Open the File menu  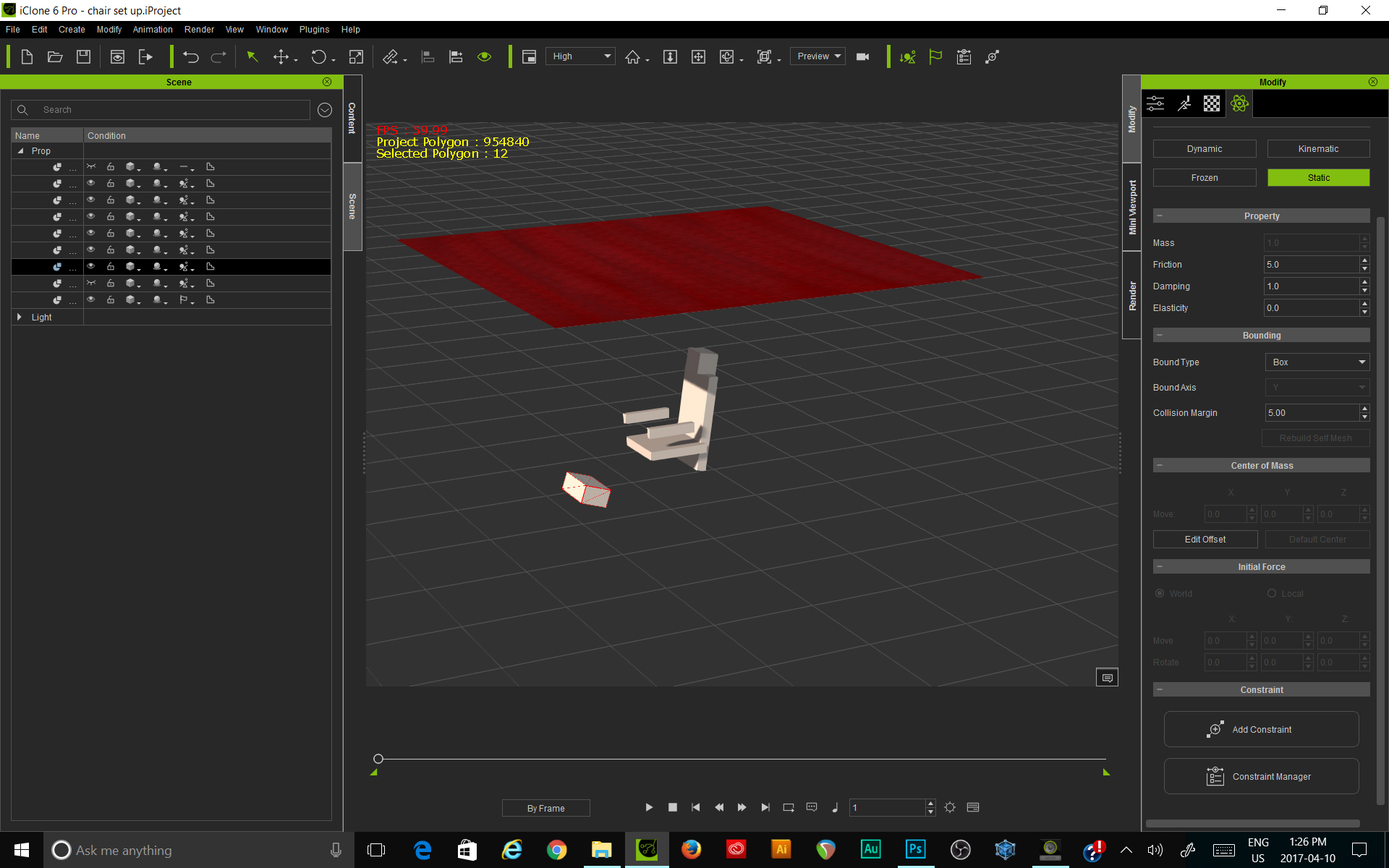tap(13, 30)
